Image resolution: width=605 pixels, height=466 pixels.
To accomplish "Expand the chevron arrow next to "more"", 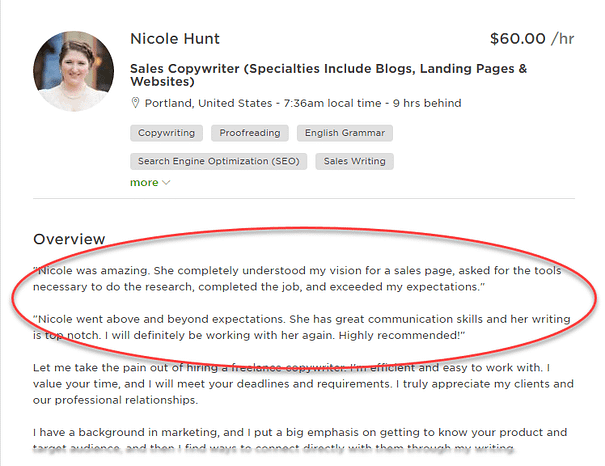I will (x=166, y=183).
